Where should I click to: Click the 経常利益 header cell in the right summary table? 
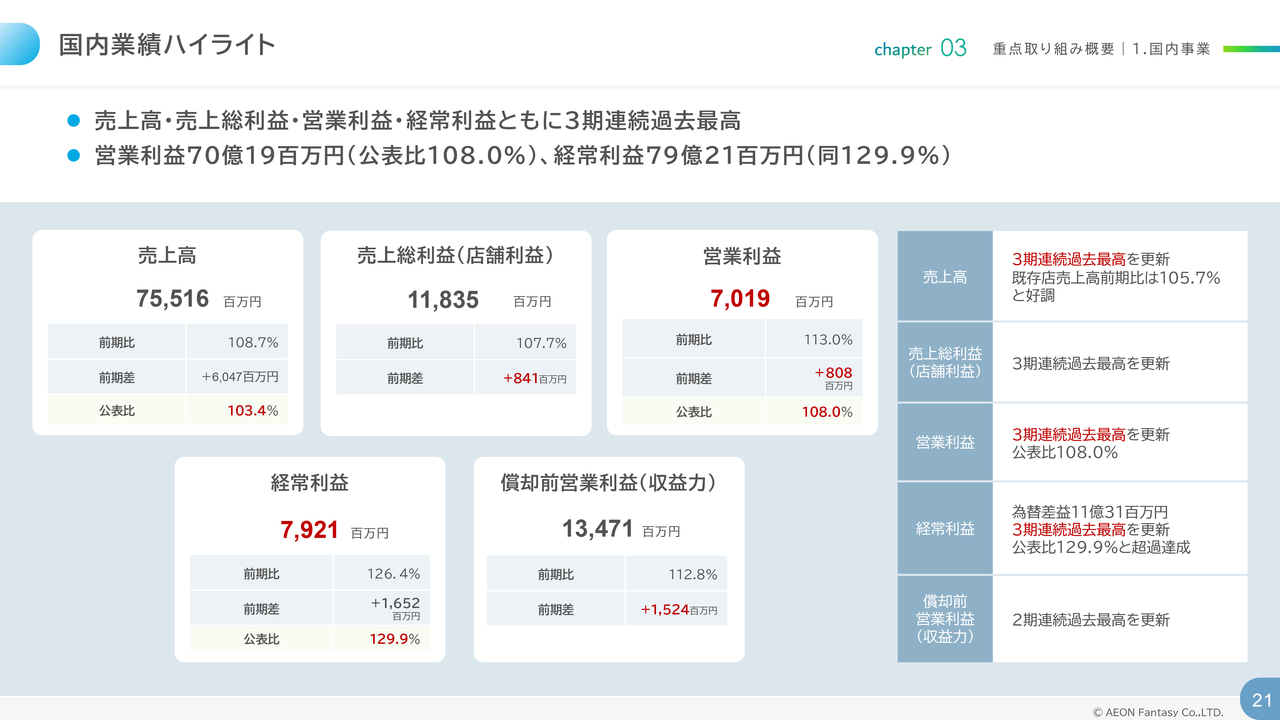pos(945,528)
